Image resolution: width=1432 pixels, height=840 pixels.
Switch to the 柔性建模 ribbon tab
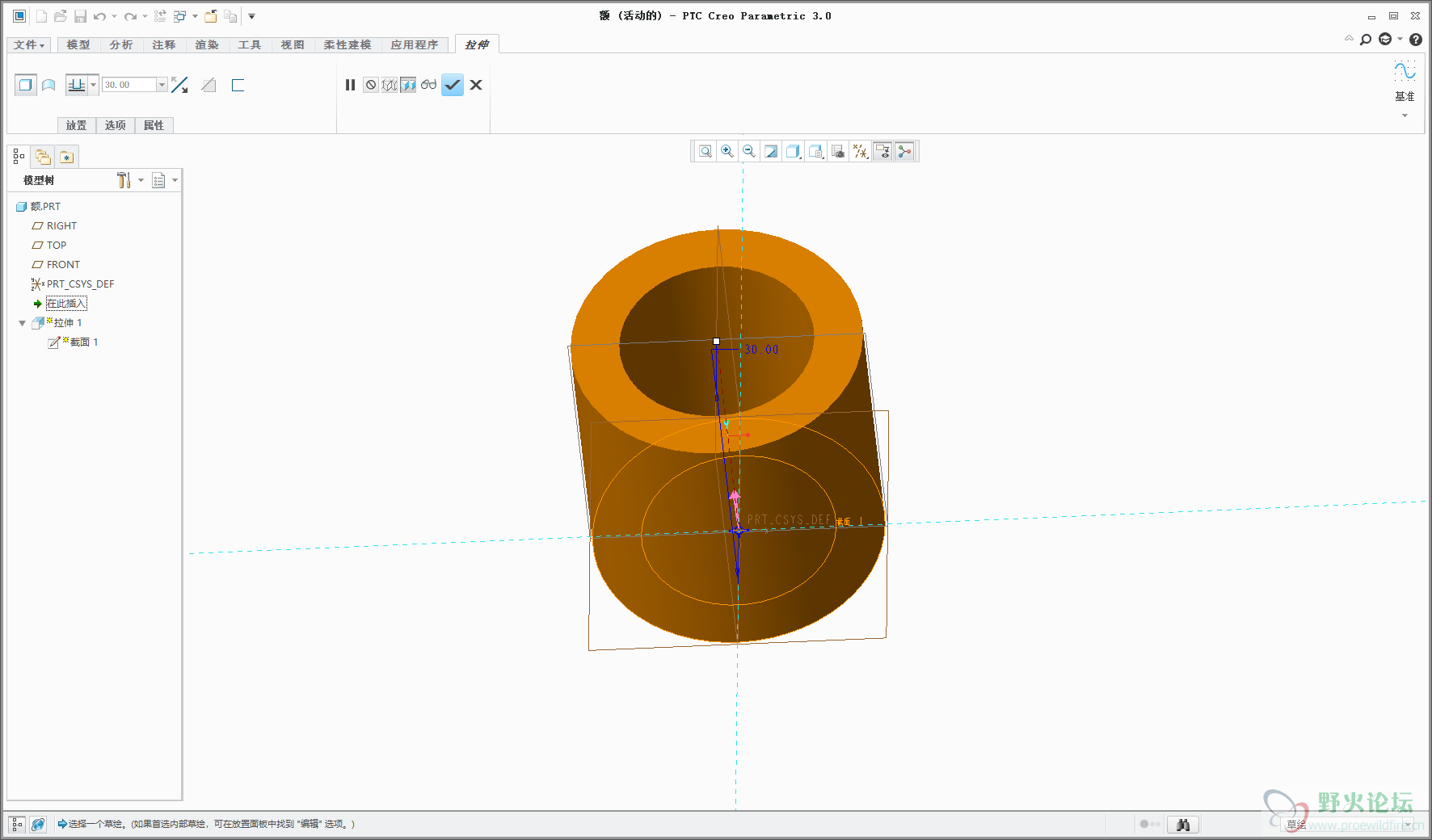(347, 45)
